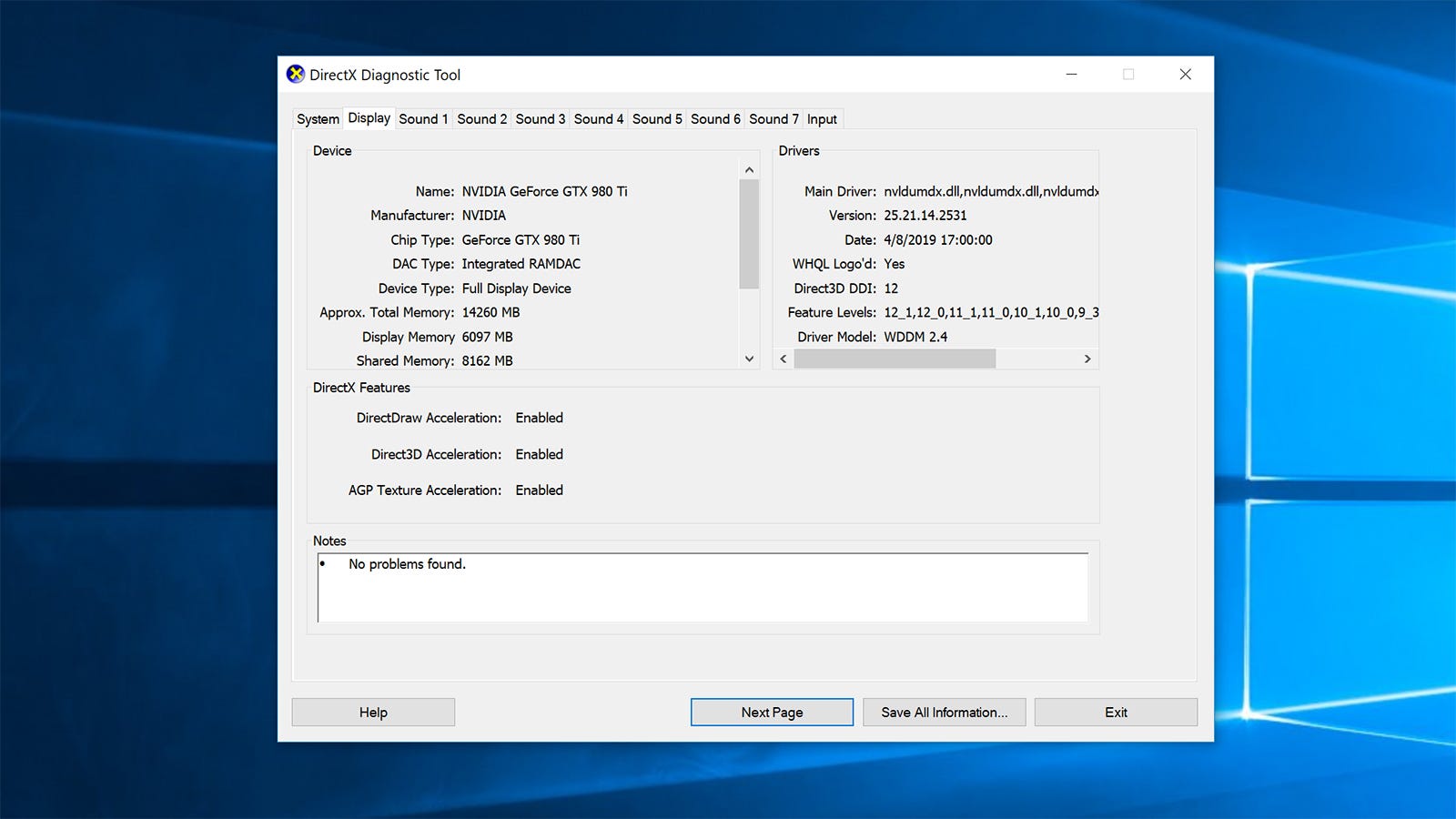Viewport: 1456px width, 819px height.
Task: Click the Next Page button
Action: click(772, 713)
